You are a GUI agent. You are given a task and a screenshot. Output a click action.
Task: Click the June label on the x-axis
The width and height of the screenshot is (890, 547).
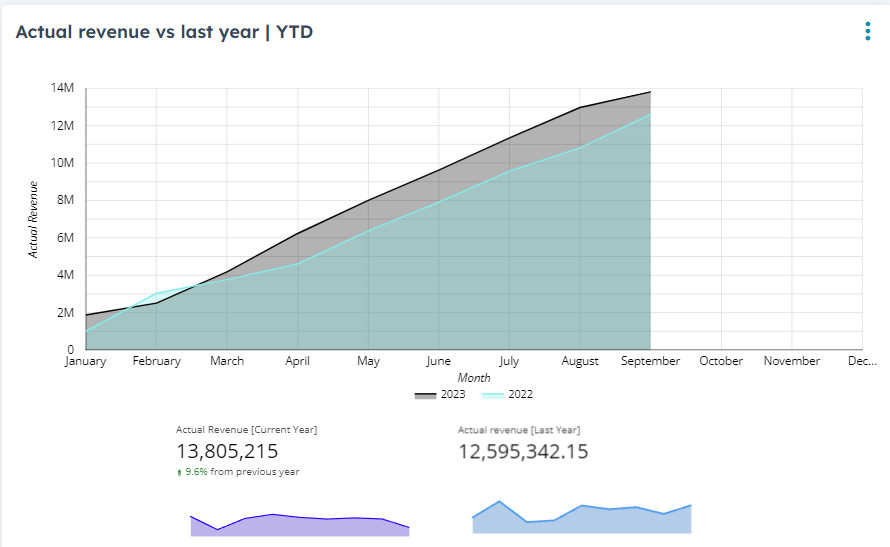coord(439,361)
